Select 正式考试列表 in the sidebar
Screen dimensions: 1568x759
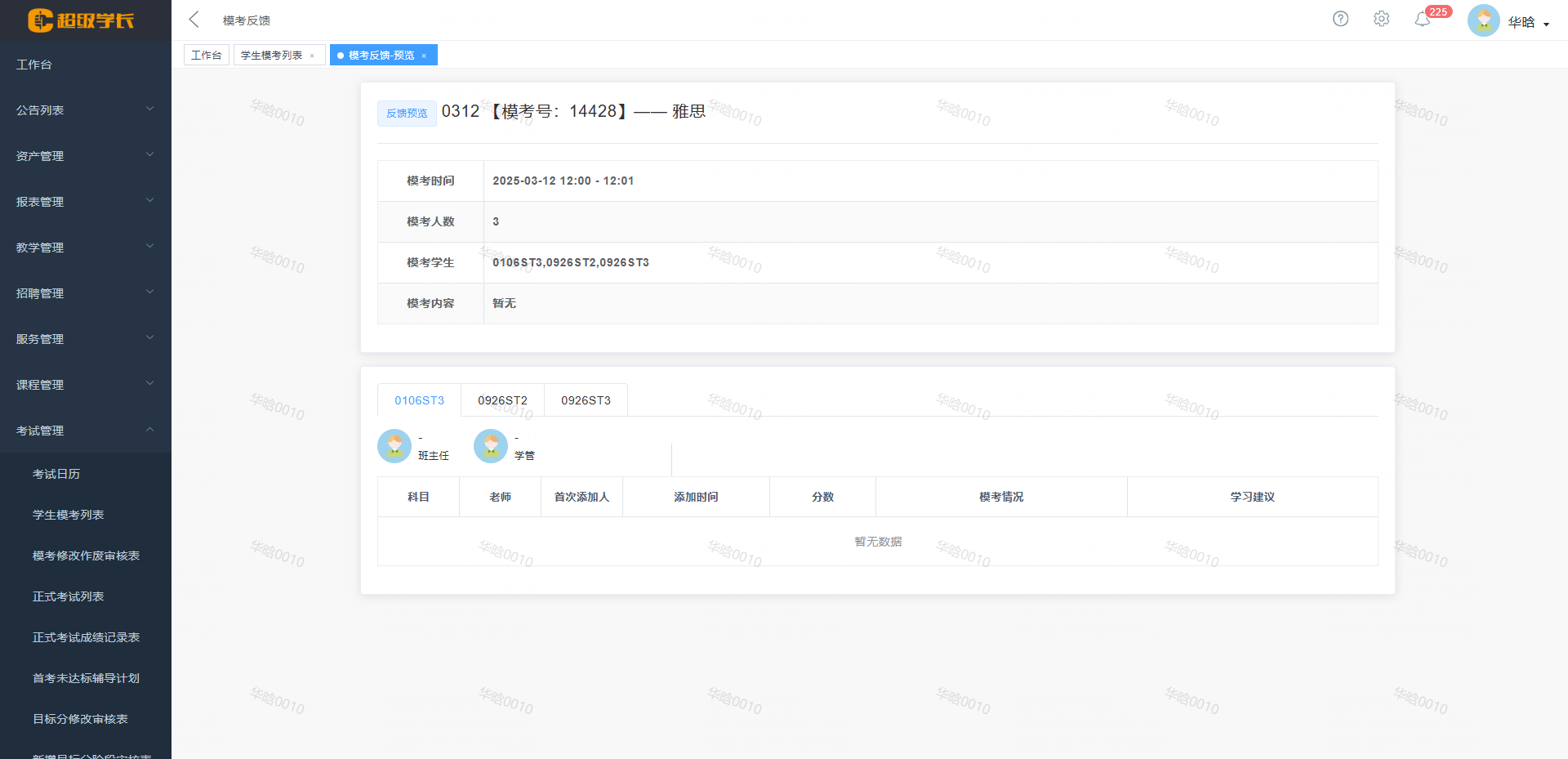pyautogui.click(x=69, y=596)
